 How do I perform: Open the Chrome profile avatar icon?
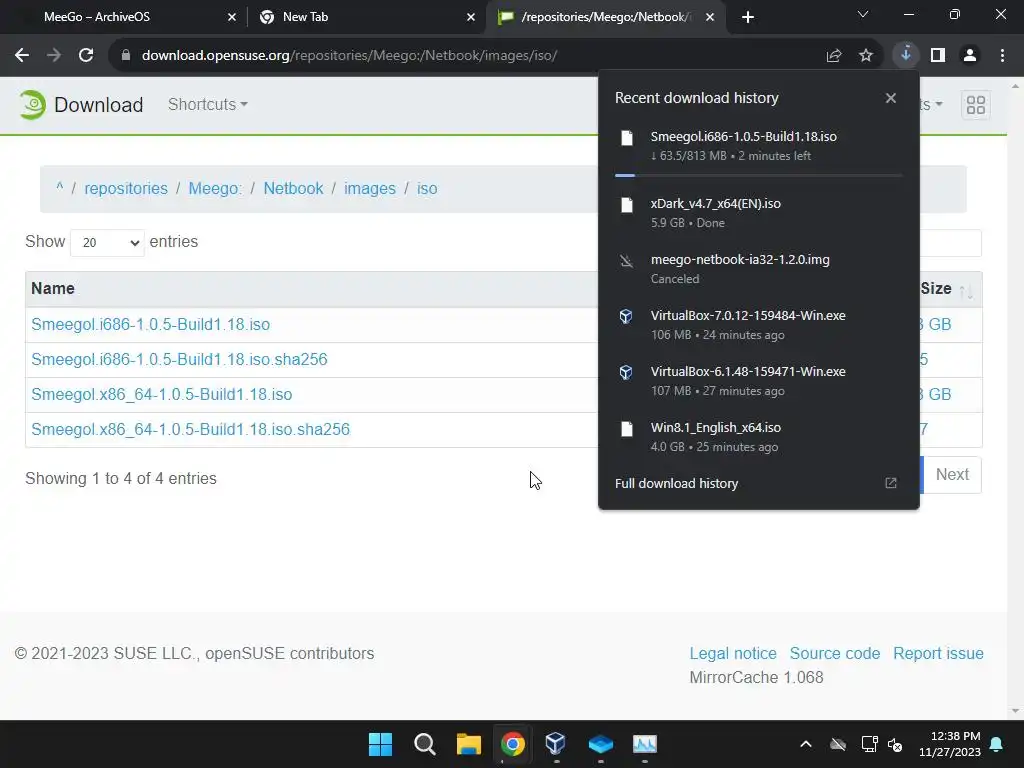(970, 56)
